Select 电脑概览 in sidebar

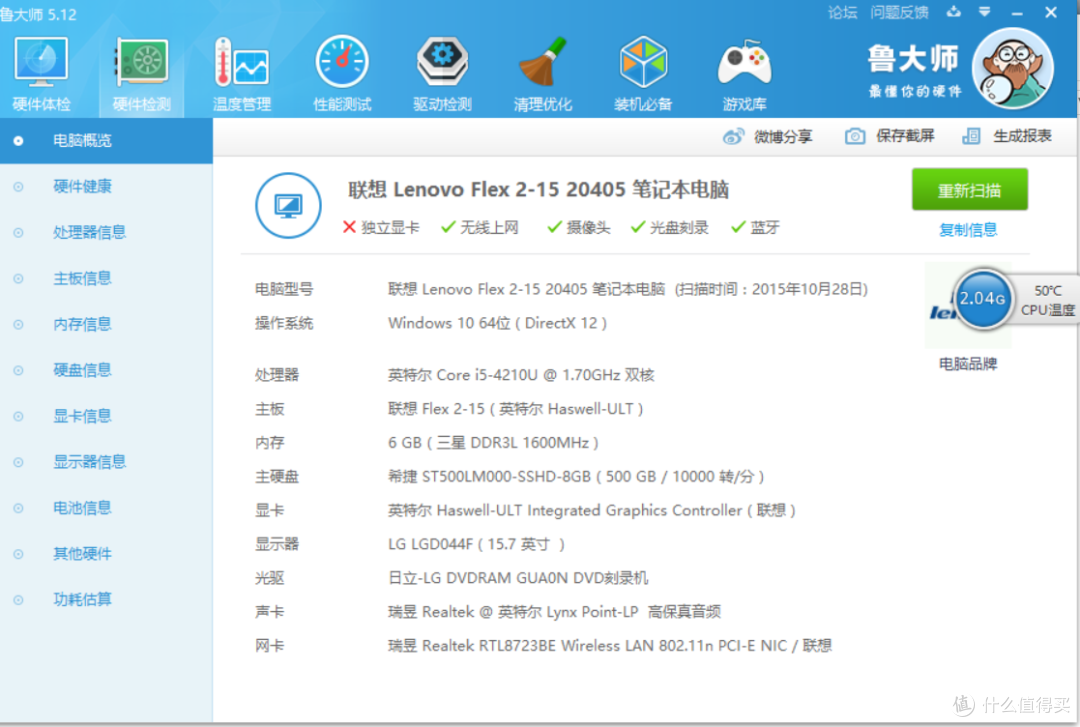[106, 141]
